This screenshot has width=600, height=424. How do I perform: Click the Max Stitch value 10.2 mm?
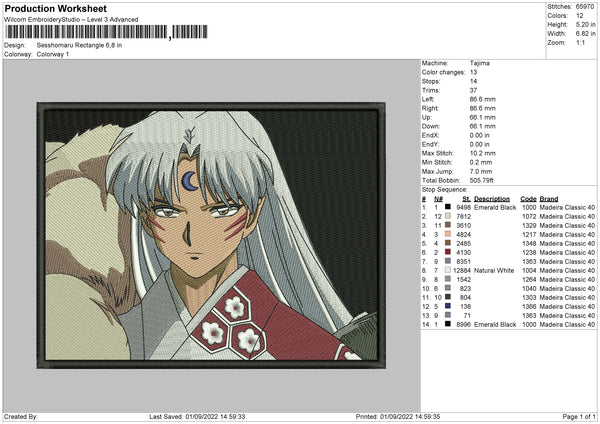click(483, 153)
